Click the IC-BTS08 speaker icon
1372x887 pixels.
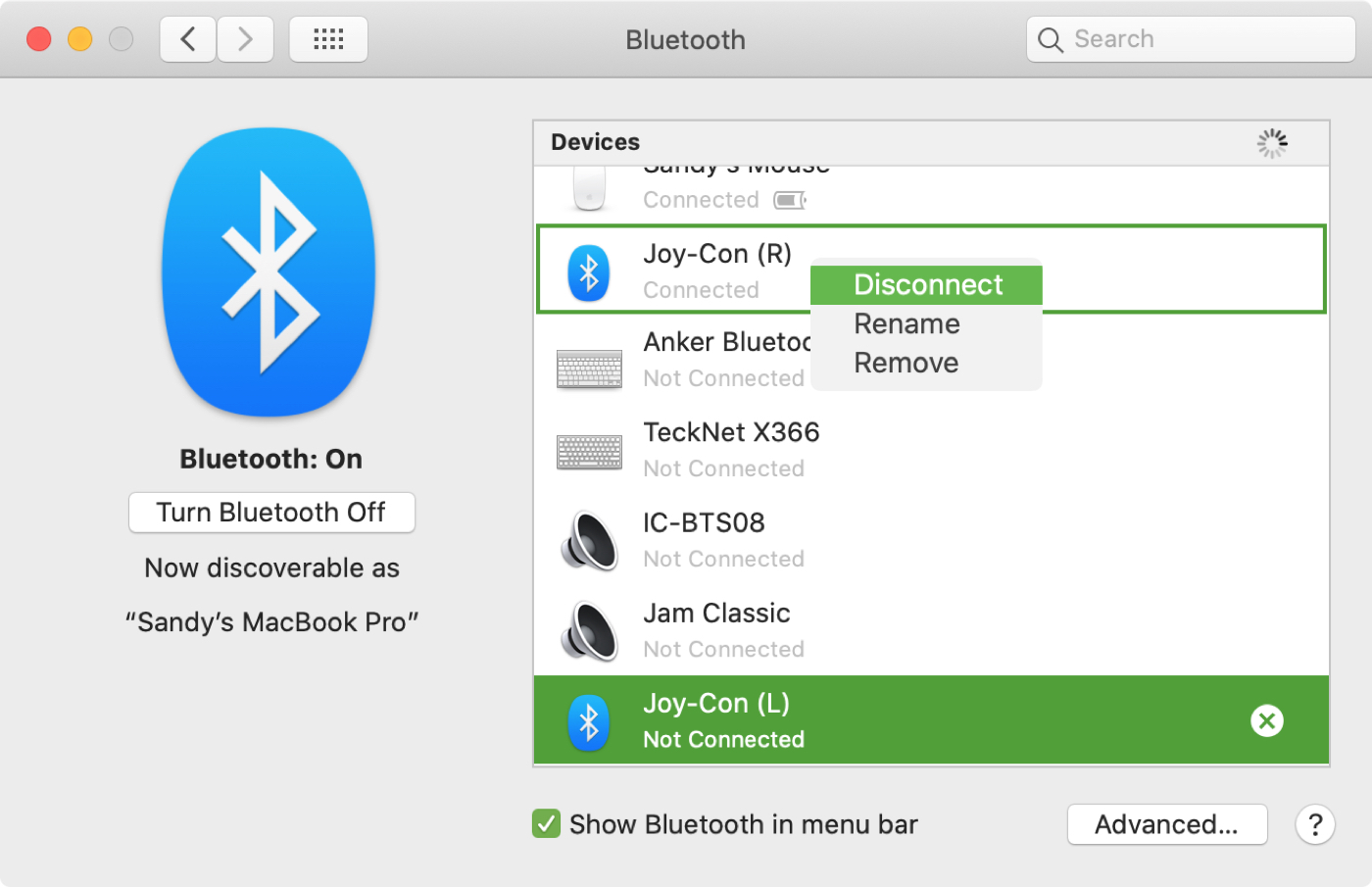coord(589,541)
